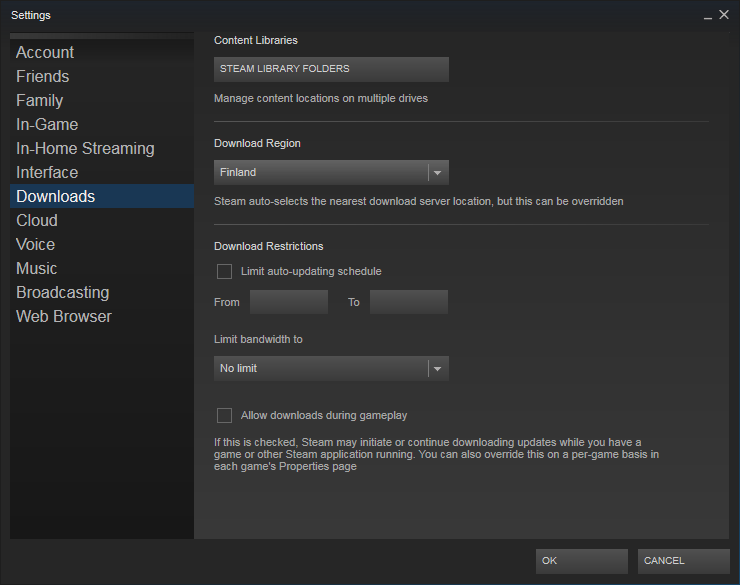
Task: Minimize the Settings window
Action: (x=707, y=16)
